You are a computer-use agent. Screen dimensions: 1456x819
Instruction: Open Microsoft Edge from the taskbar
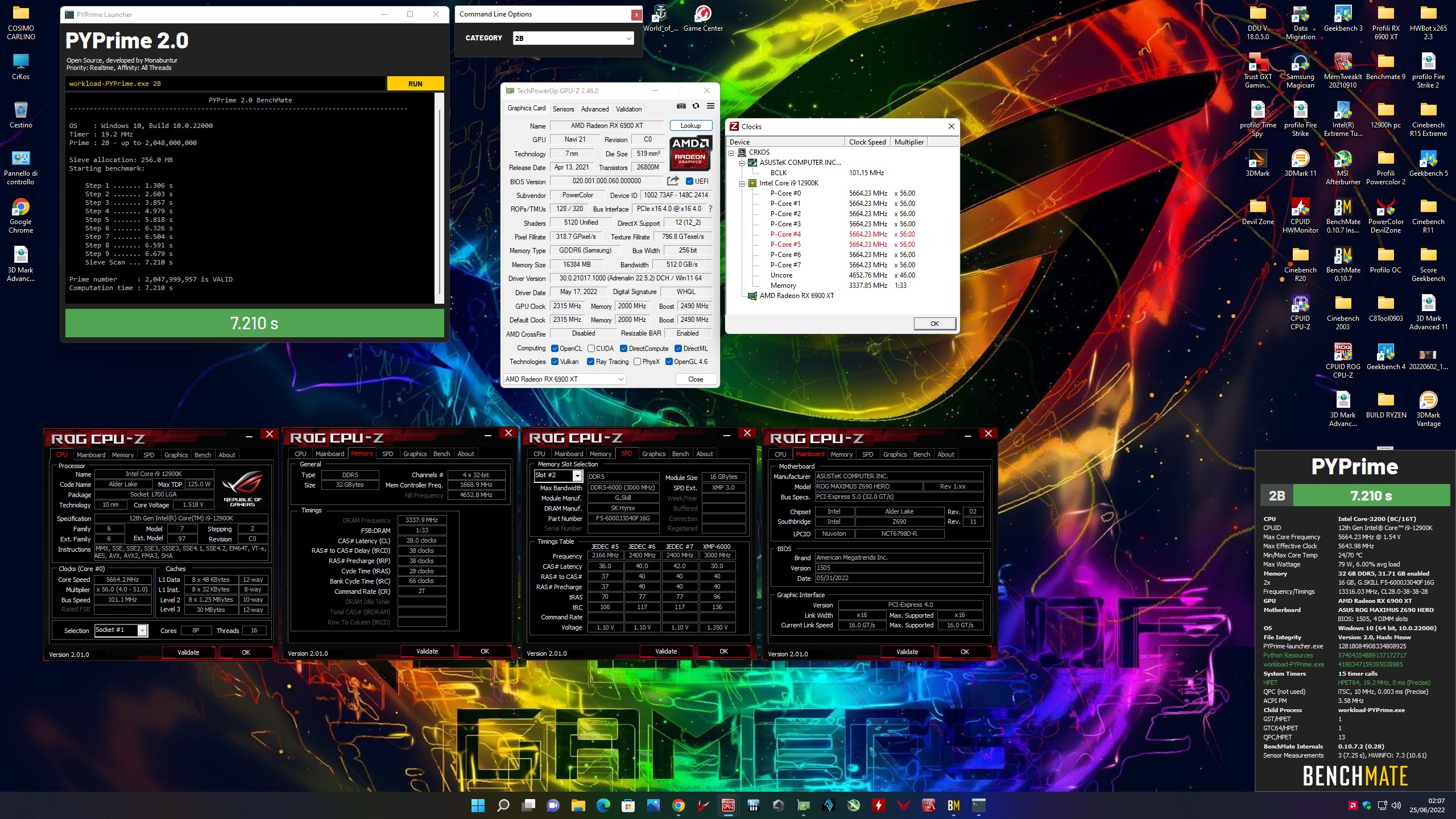[603, 805]
